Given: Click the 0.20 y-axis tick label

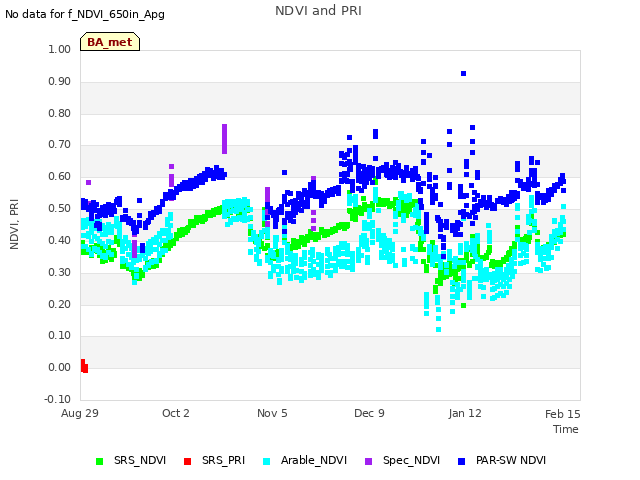Looking at the screenshot, I should pos(60,304).
